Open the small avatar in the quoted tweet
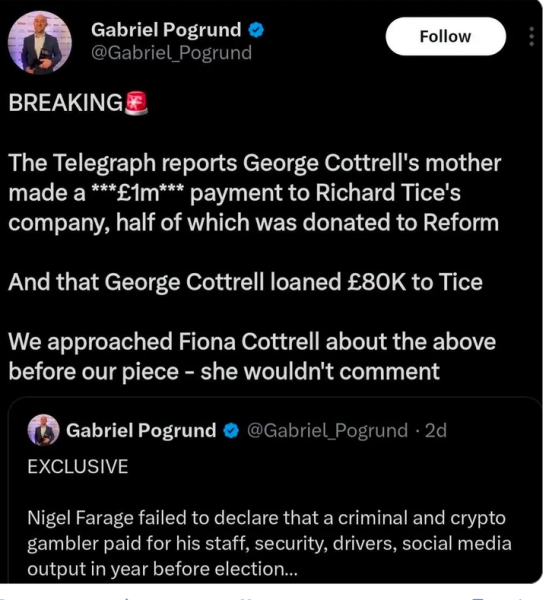Image resolution: width=549 pixels, height=600 pixels. click(43, 430)
